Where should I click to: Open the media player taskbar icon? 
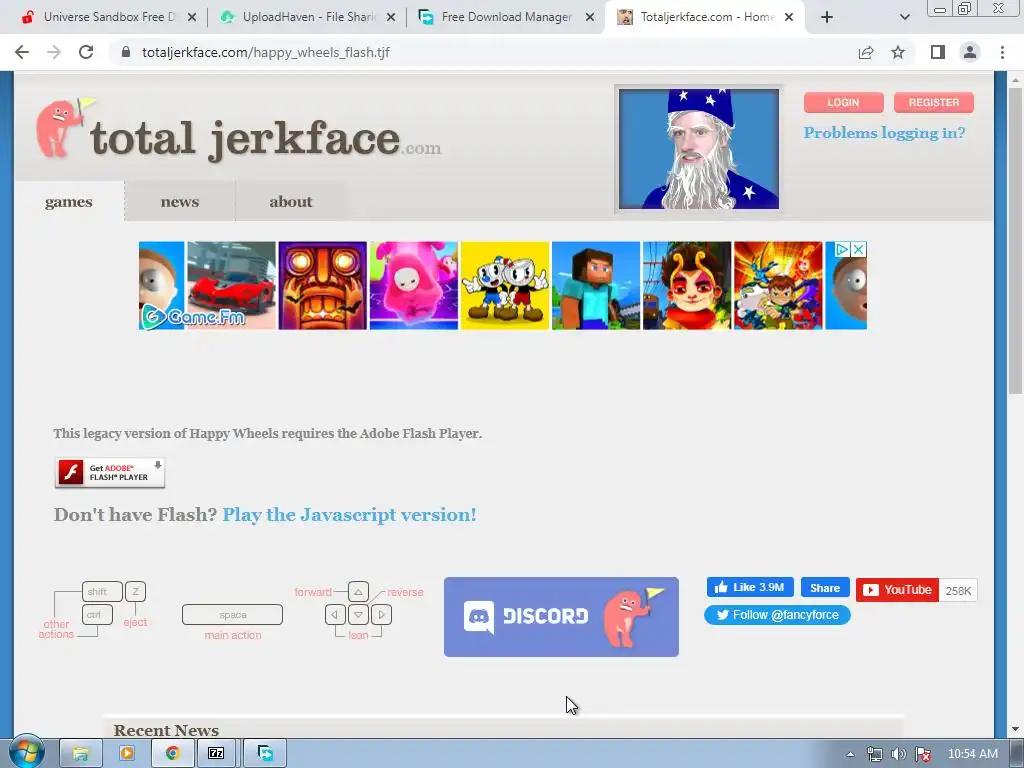127,754
